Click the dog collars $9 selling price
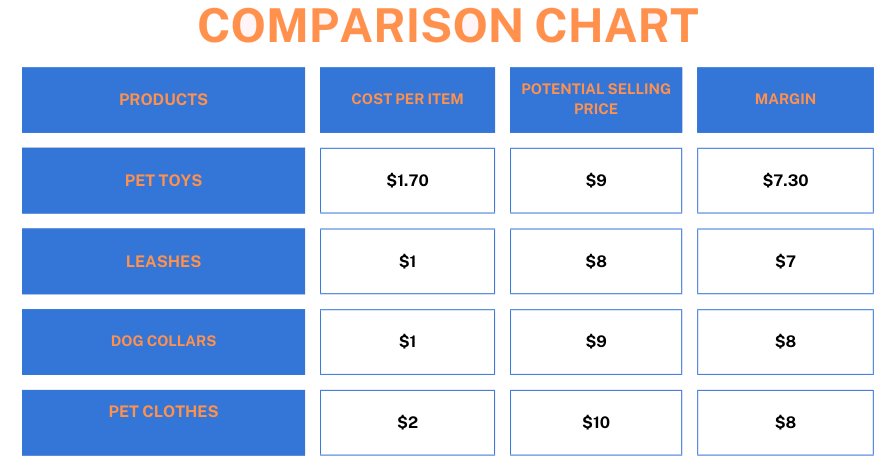Image resolution: width=896 pixels, height=476 pixels. tap(596, 342)
